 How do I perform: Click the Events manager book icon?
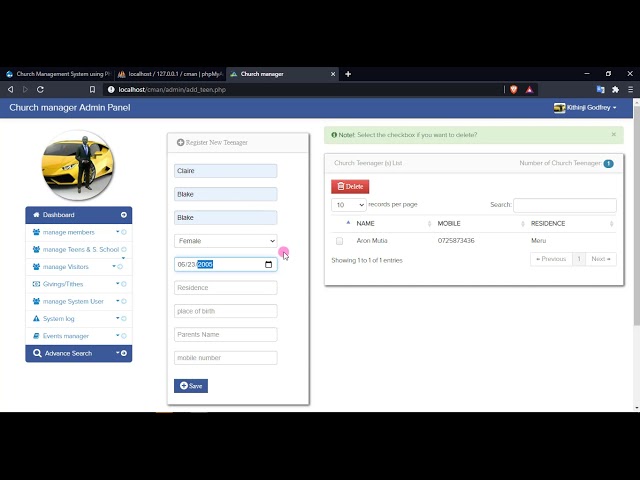point(36,336)
